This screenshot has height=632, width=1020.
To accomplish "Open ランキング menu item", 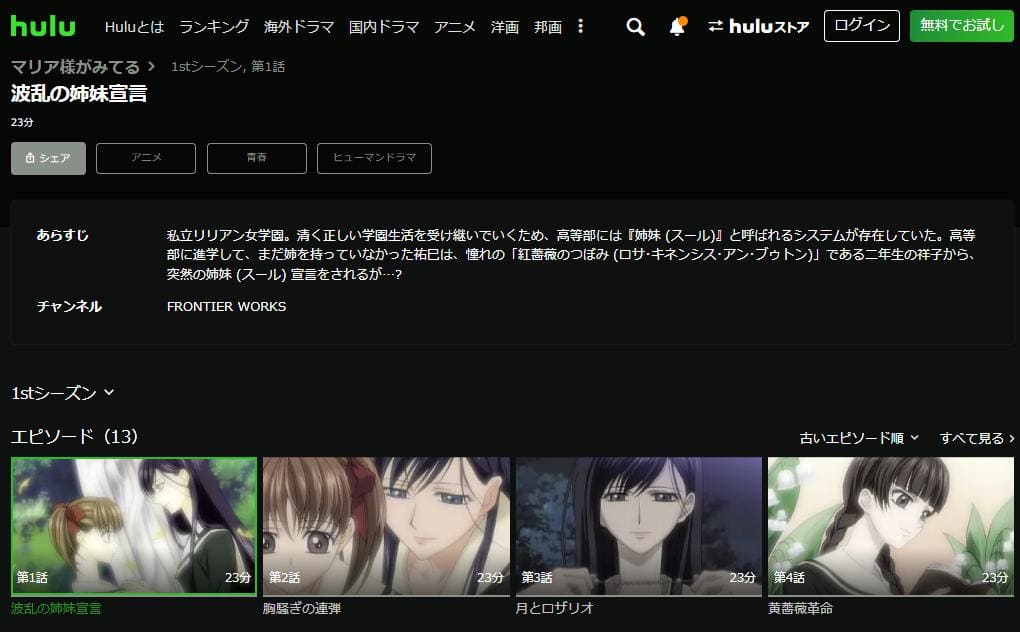I will pos(214,27).
